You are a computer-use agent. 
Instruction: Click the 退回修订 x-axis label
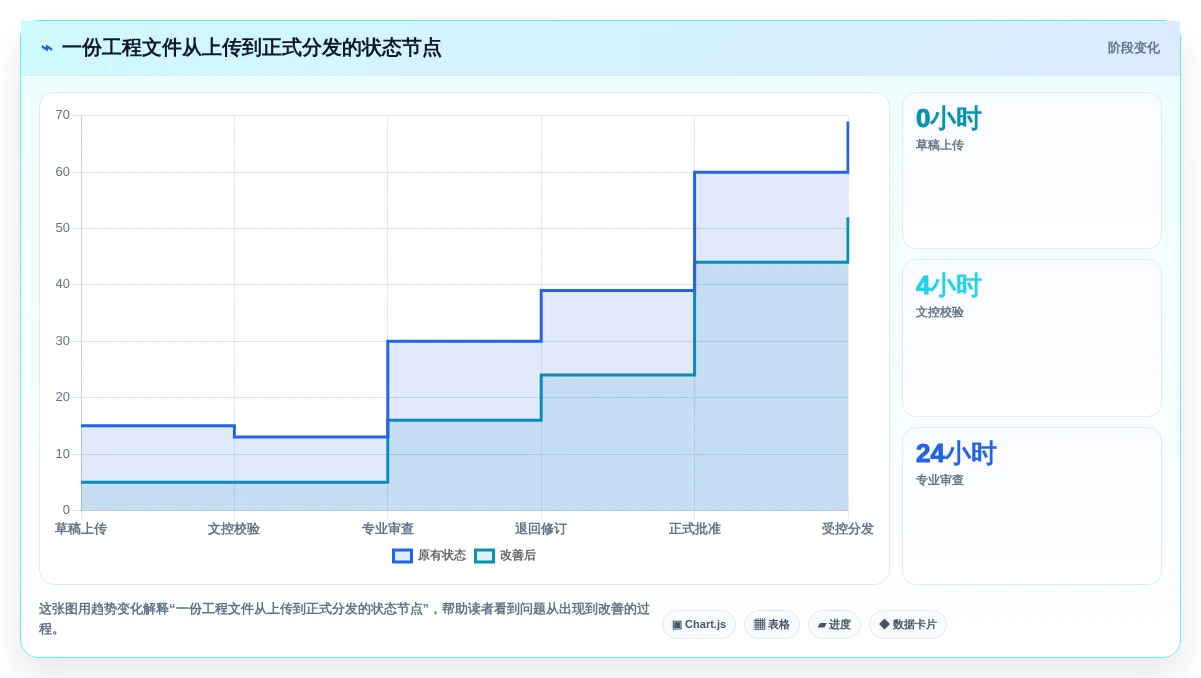click(x=541, y=528)
